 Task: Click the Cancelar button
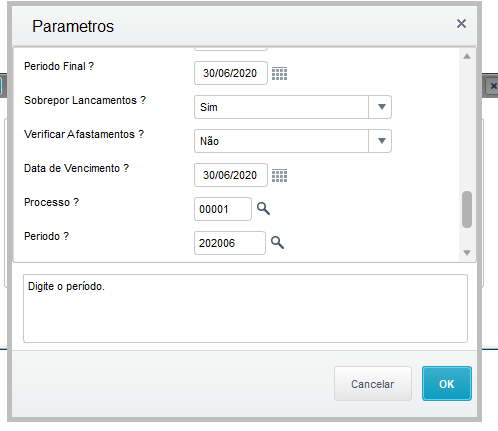(x=373, y=384)
